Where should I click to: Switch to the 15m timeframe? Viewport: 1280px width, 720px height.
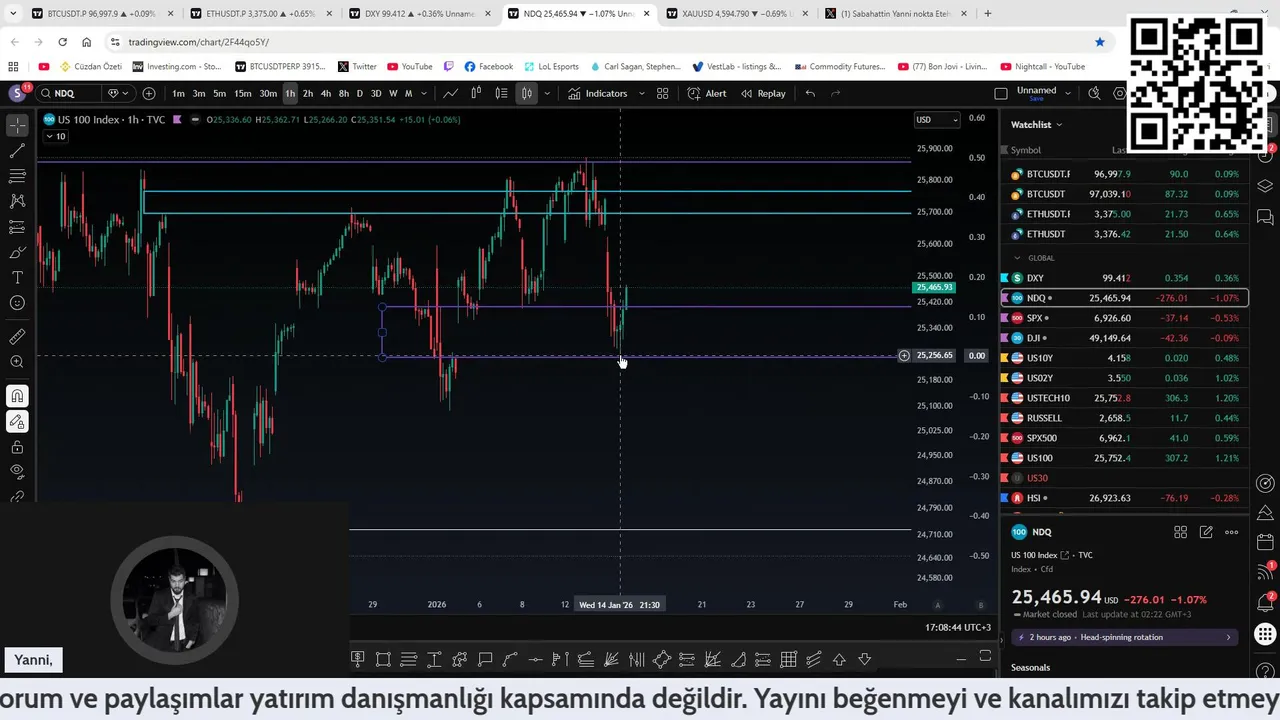[x=242, y=93]
